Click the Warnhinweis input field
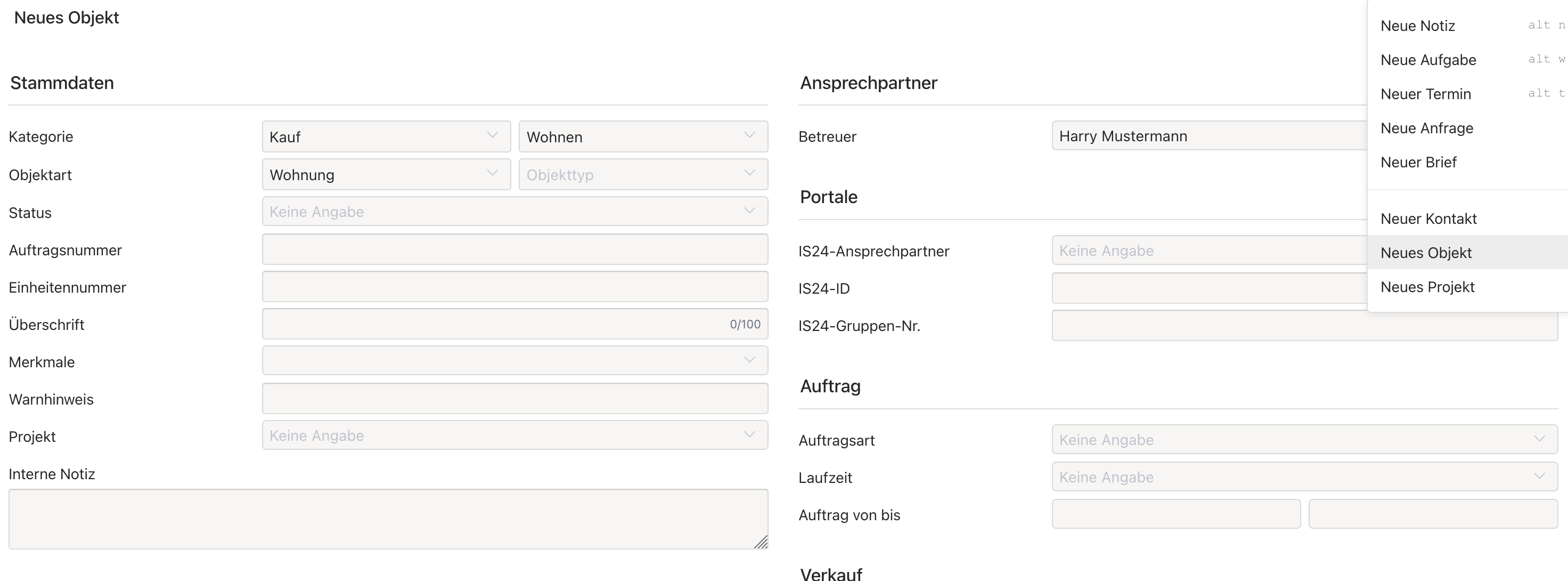Viewport: 1568px width, 581px height. (515, 399)
